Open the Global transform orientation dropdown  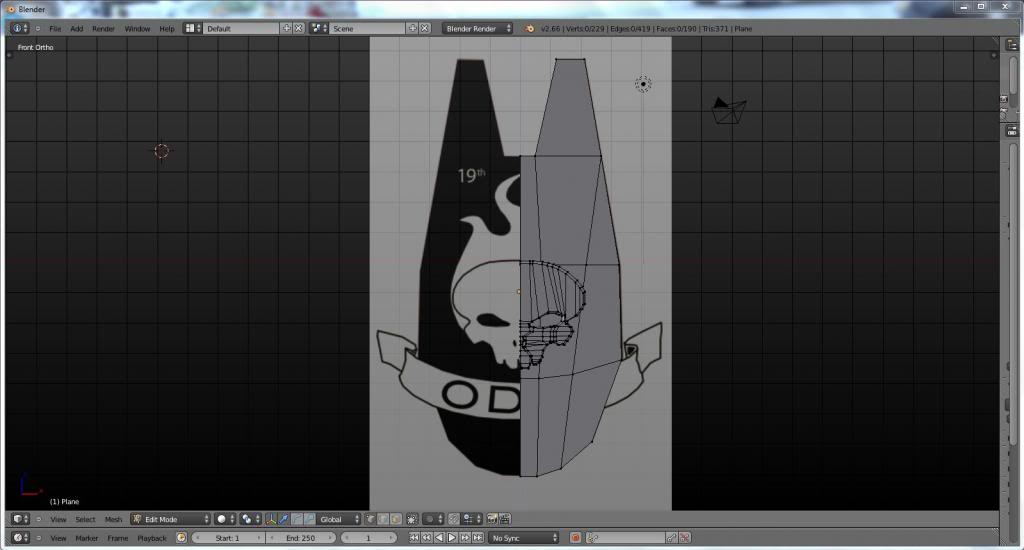(x=338, y=519)
